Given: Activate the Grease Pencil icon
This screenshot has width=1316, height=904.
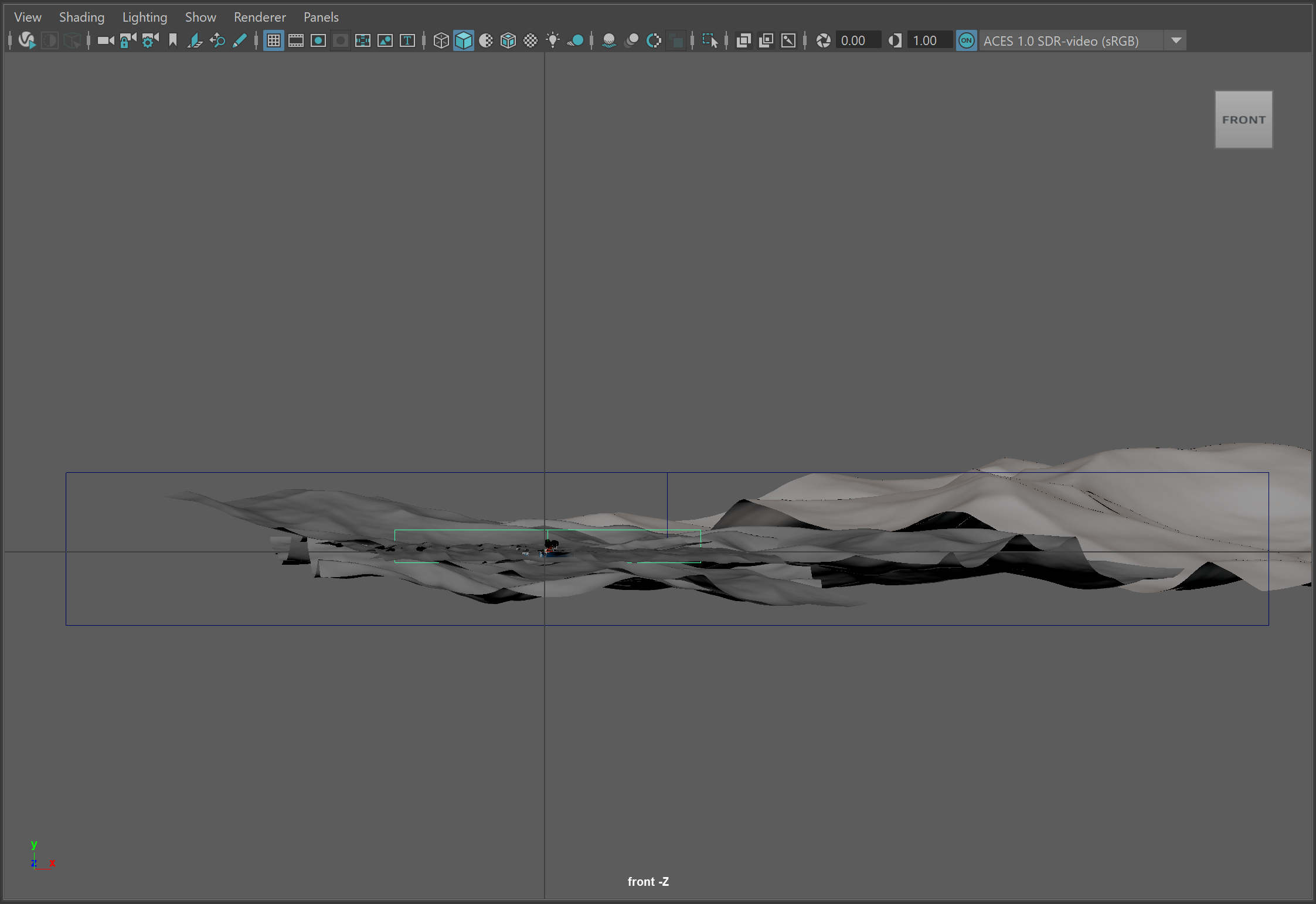Looking at the screenshot, I should click(240, 40).
